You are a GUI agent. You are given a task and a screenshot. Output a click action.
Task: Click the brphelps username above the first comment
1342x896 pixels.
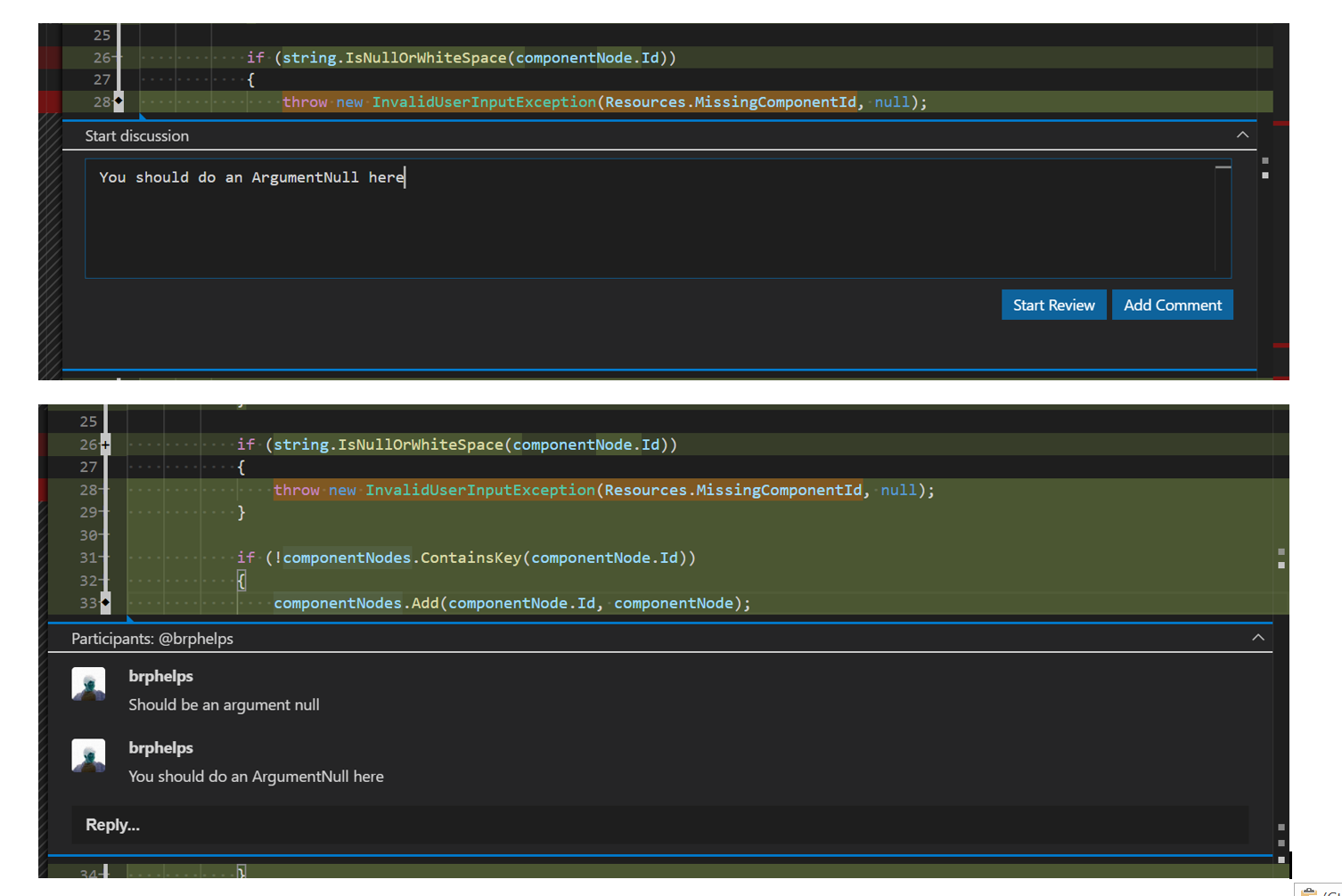click(x=160, y=676)
